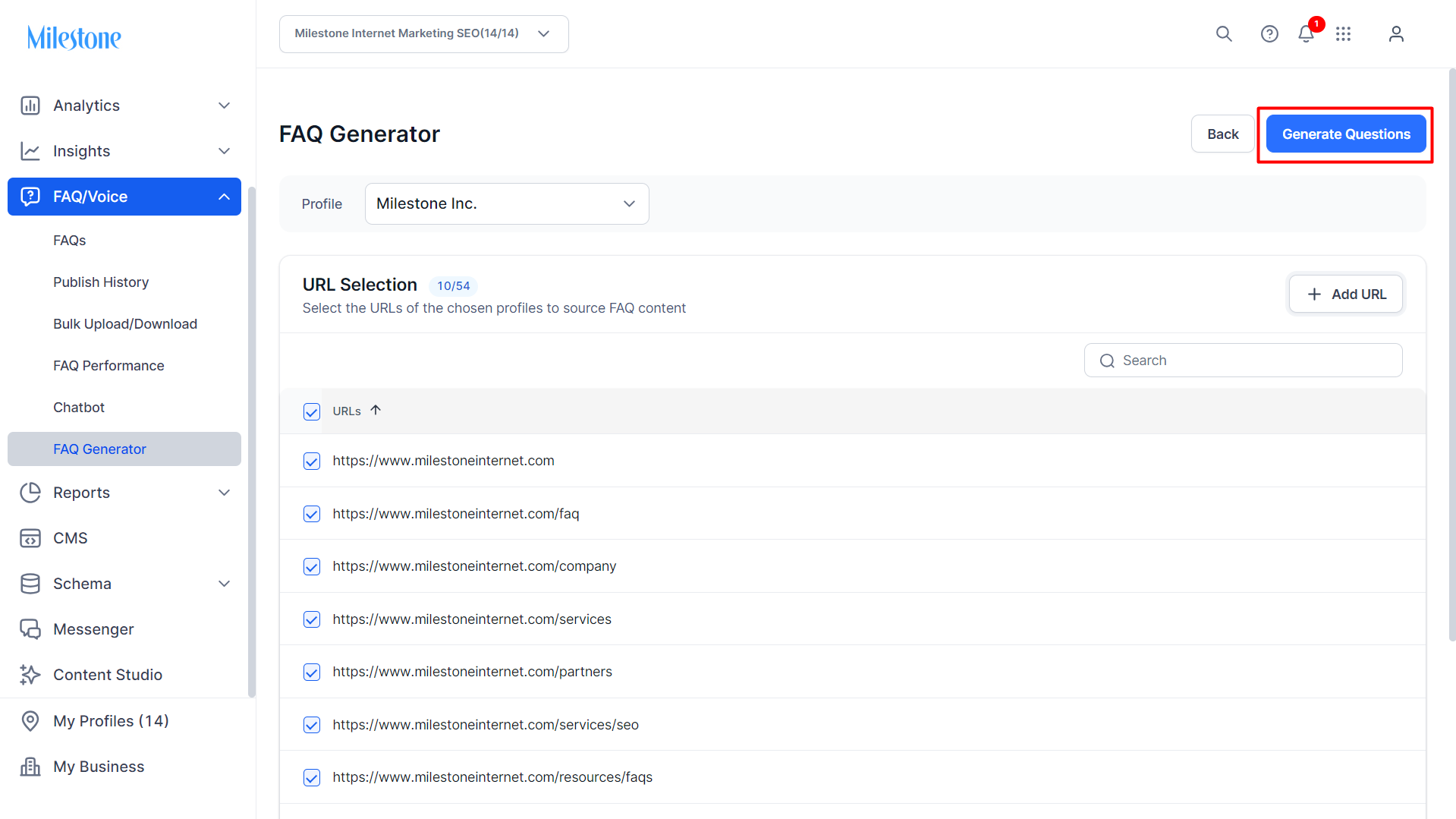1456x819 pixels.
Task: Click the Add URL button
Action: click(1346, 294)
